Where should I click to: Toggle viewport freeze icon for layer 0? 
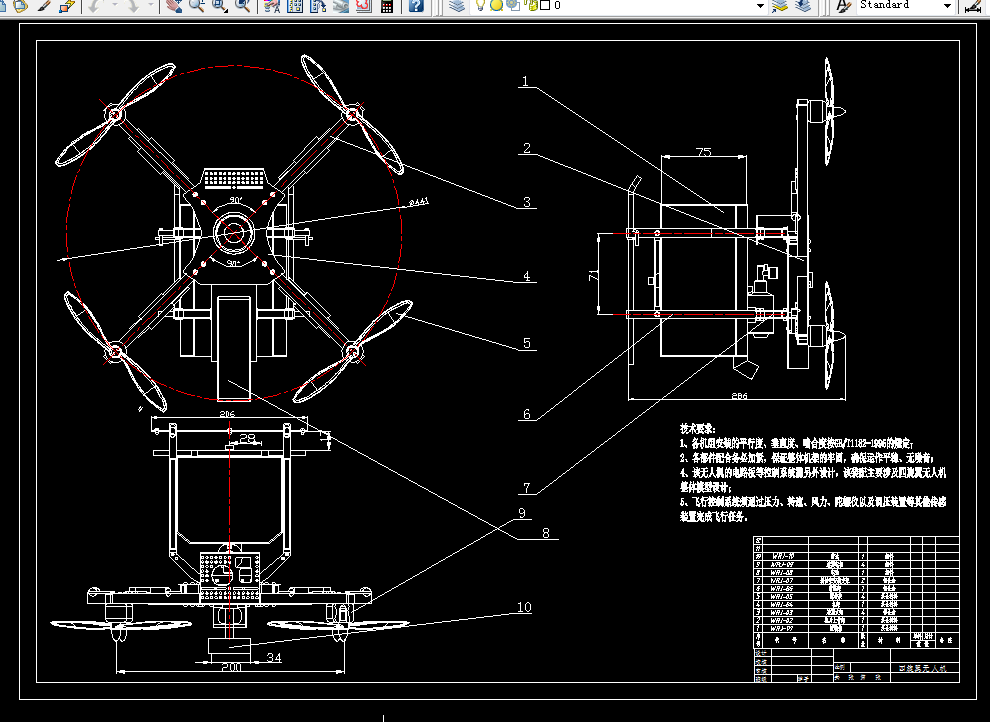coord(513,5)
